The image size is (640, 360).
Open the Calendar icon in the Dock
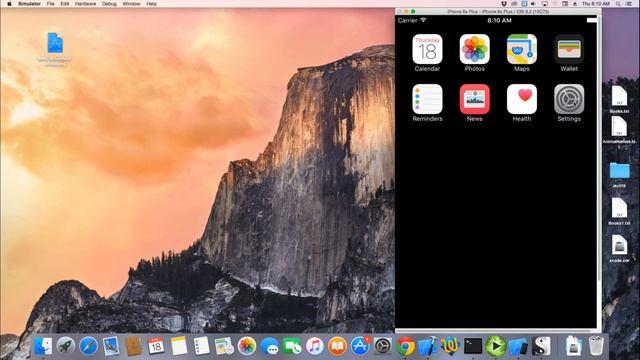click(156, 346)
